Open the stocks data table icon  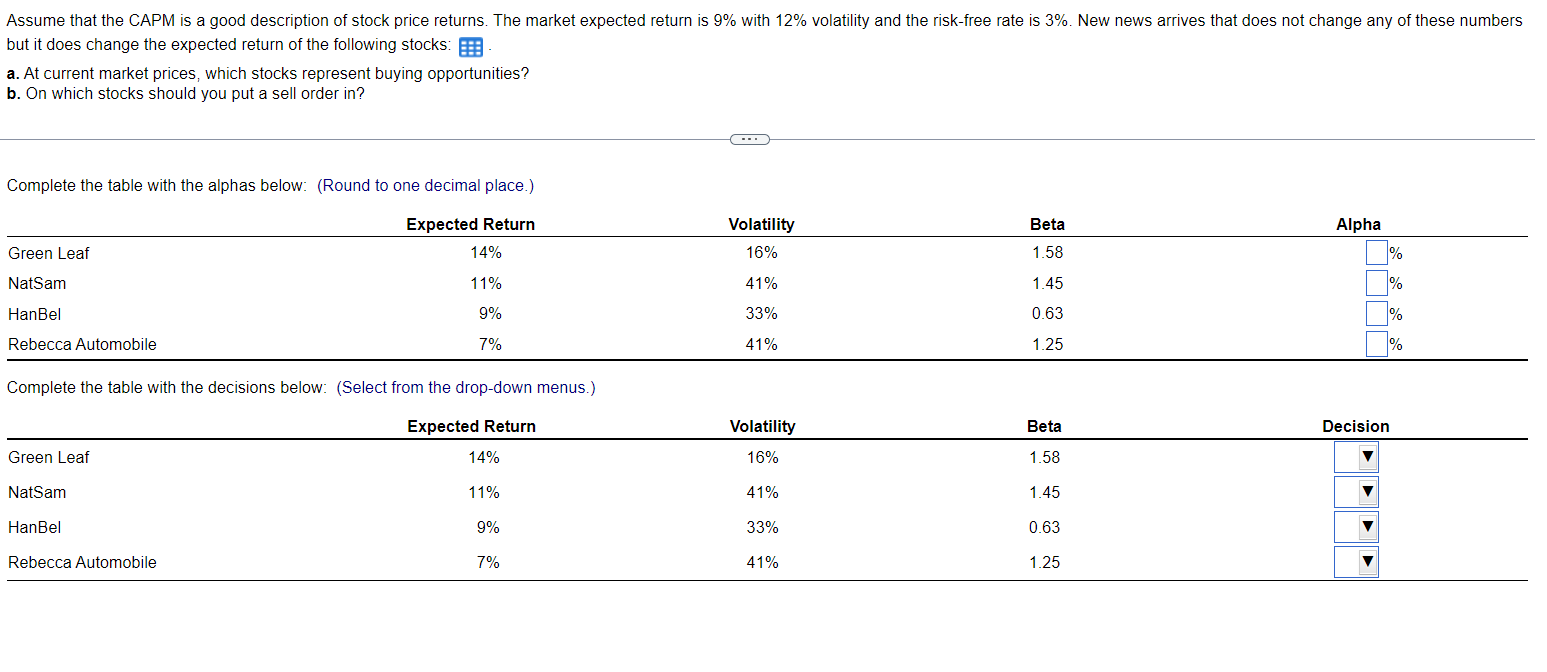471,46
